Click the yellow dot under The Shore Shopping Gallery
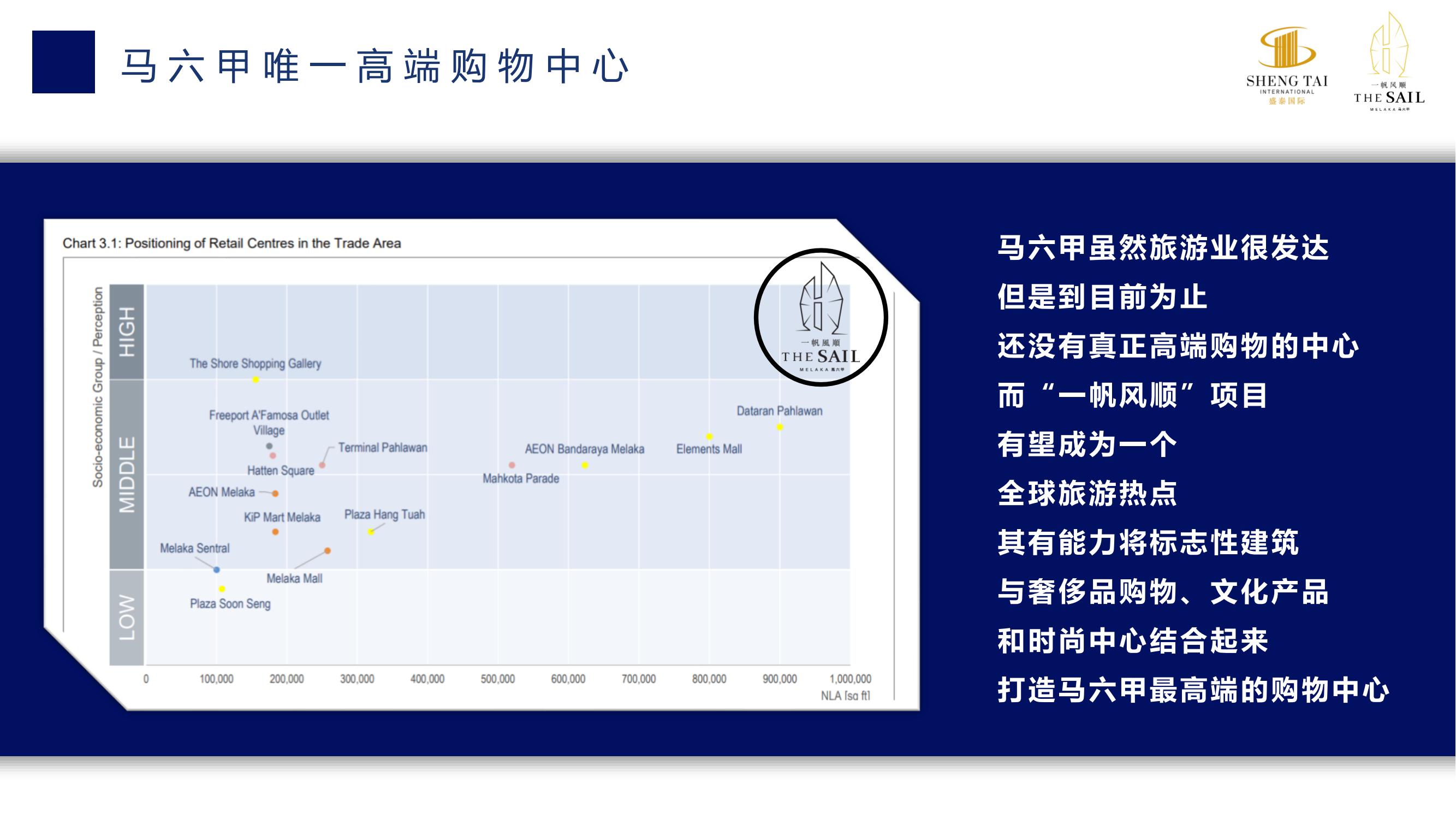Screen dimensions: 1456x819 point(255,380)
